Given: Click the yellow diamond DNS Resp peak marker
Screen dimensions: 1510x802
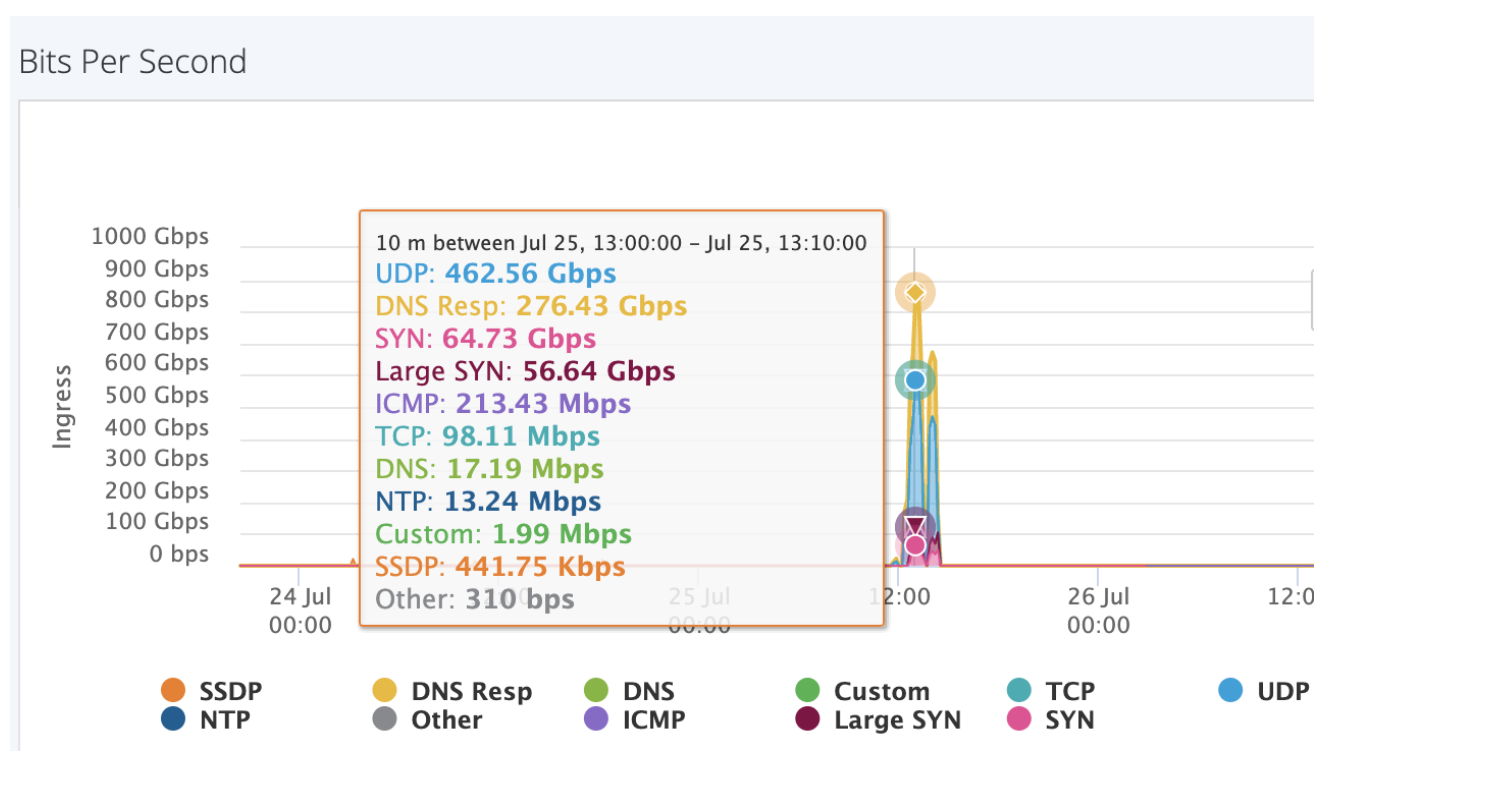Looking at the screenshot, I should (x=914, y=292).
